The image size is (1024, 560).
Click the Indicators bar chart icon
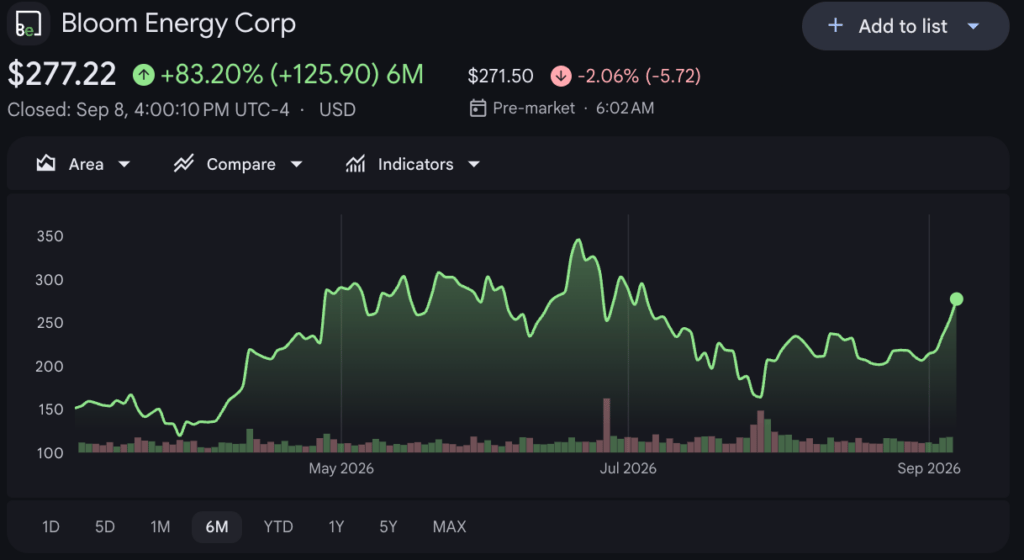[355, 164]
